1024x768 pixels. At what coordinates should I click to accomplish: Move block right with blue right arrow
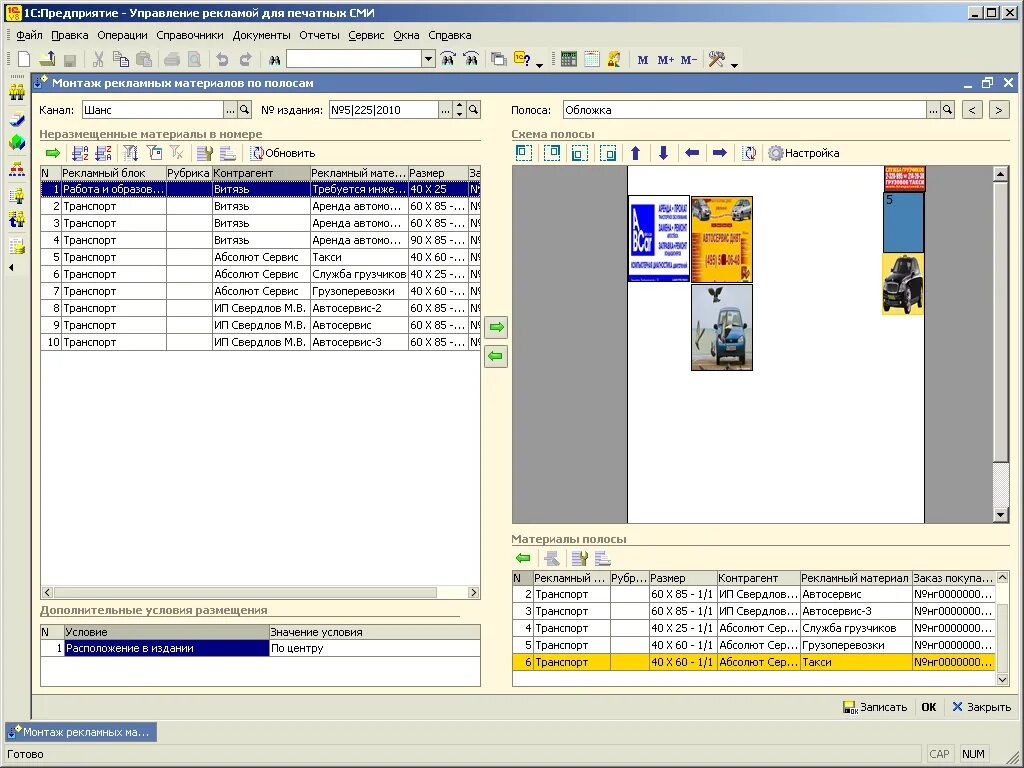tap(720, 153)
